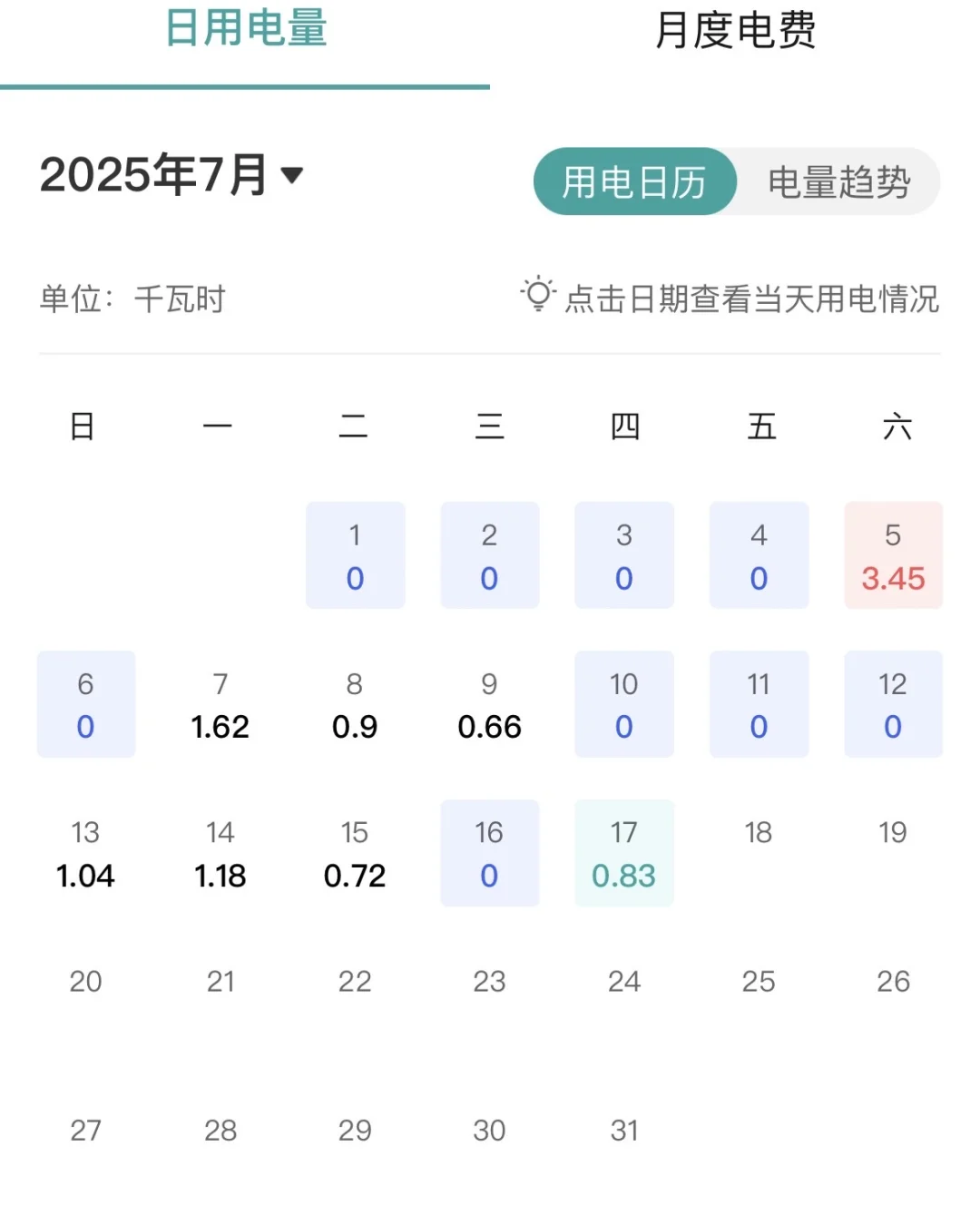
Task: Enable the 用电日历 view
Action: tap(634, 181)
